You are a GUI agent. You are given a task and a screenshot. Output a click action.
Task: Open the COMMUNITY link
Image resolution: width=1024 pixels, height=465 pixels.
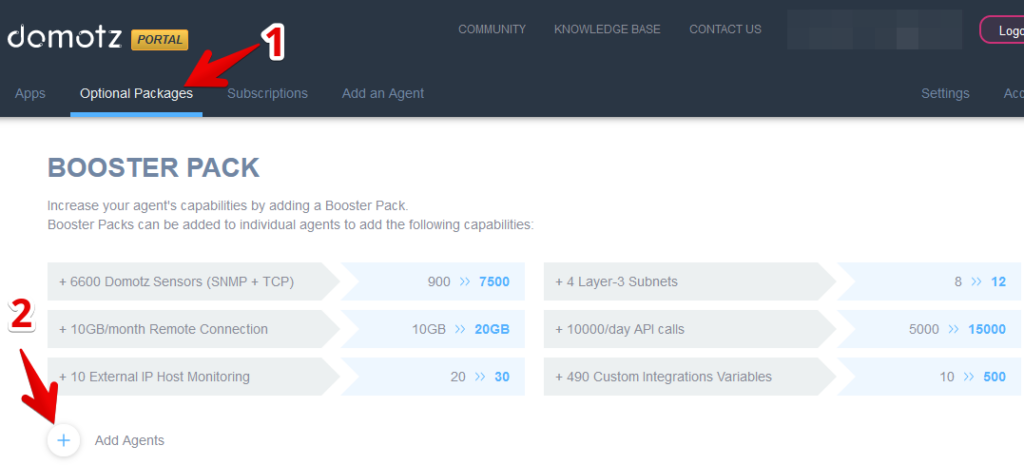pyautogui.click(x=492, y=29)
